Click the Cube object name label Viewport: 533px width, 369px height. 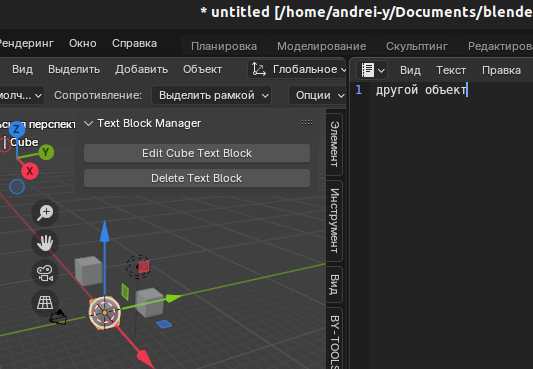click(x=24, y=142)
